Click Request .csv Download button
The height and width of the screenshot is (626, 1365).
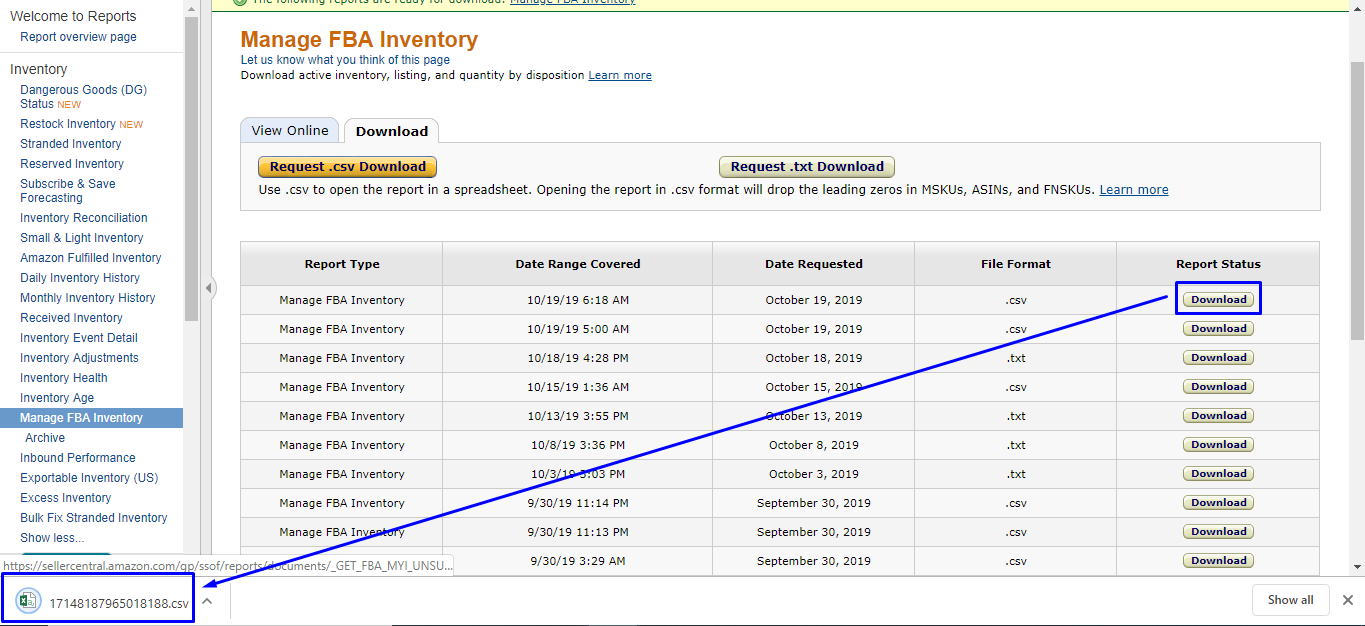tap(348, 167)
